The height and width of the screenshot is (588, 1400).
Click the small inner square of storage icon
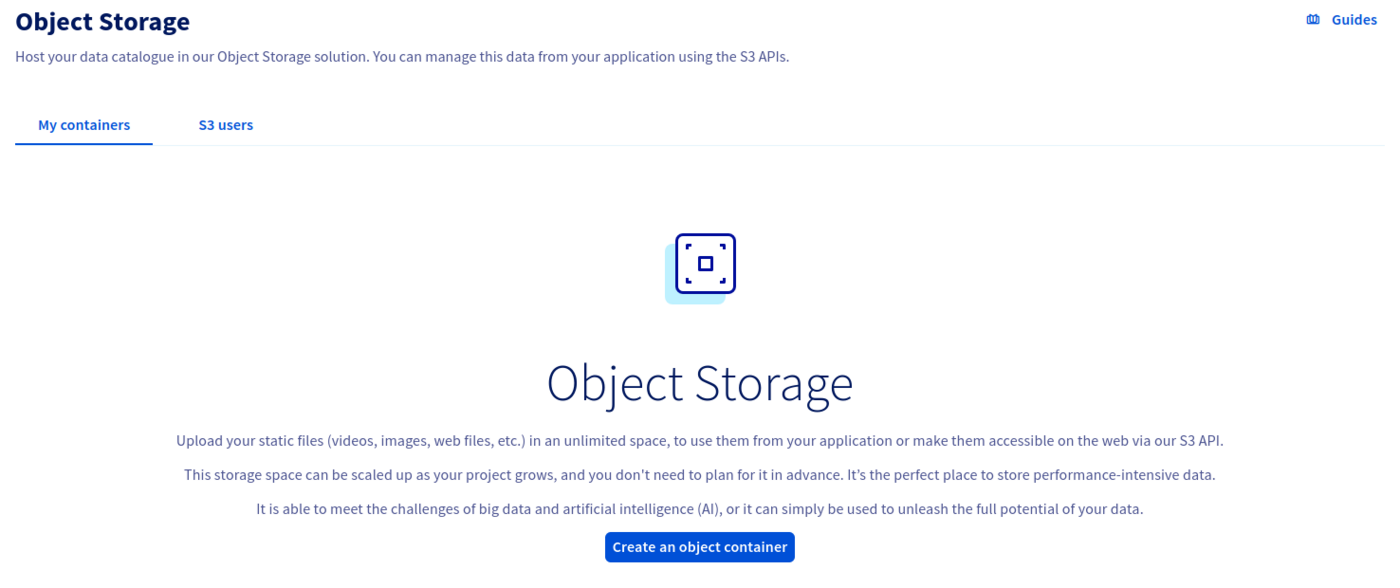click(x=705, y=264)
